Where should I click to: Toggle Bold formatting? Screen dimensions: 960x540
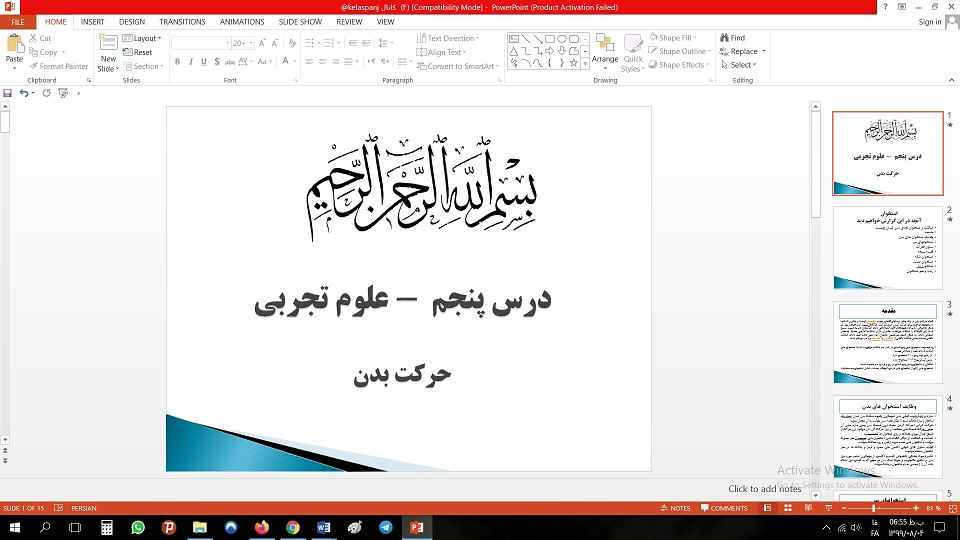point(177,62)
